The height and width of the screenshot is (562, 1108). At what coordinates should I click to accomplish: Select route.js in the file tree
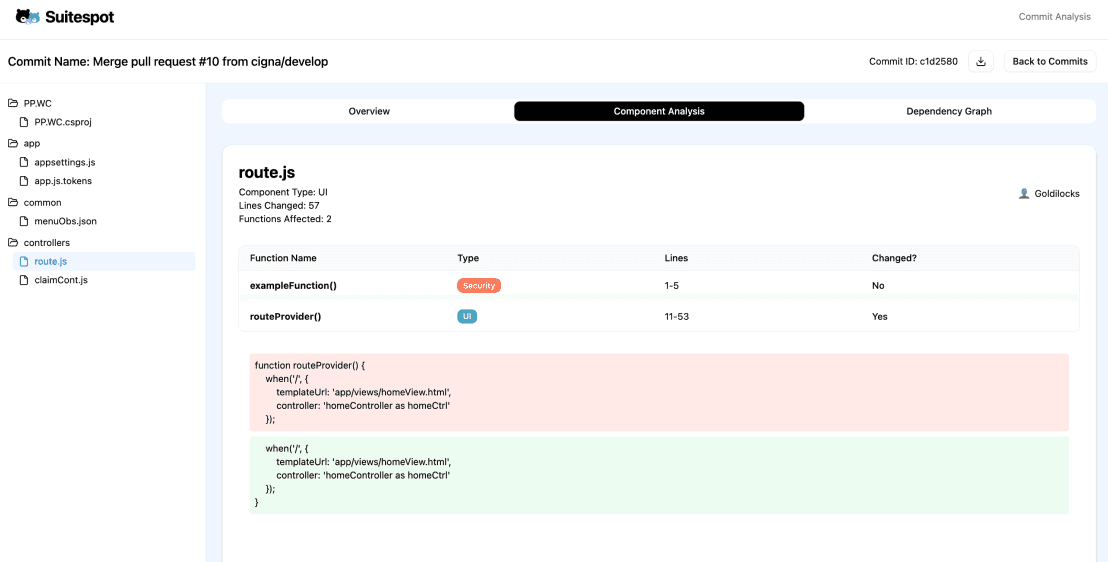(x=104, y=262)
